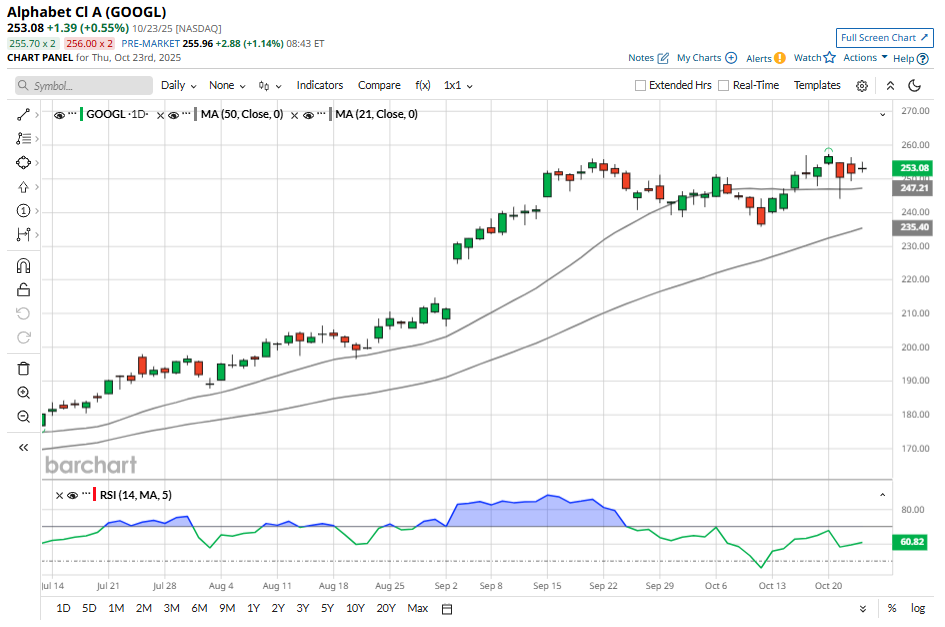Image resolution: width=945 pixels, height=627 pixels.
Task: Expand the bottom double-chevron options
Action: click(863, 609)
